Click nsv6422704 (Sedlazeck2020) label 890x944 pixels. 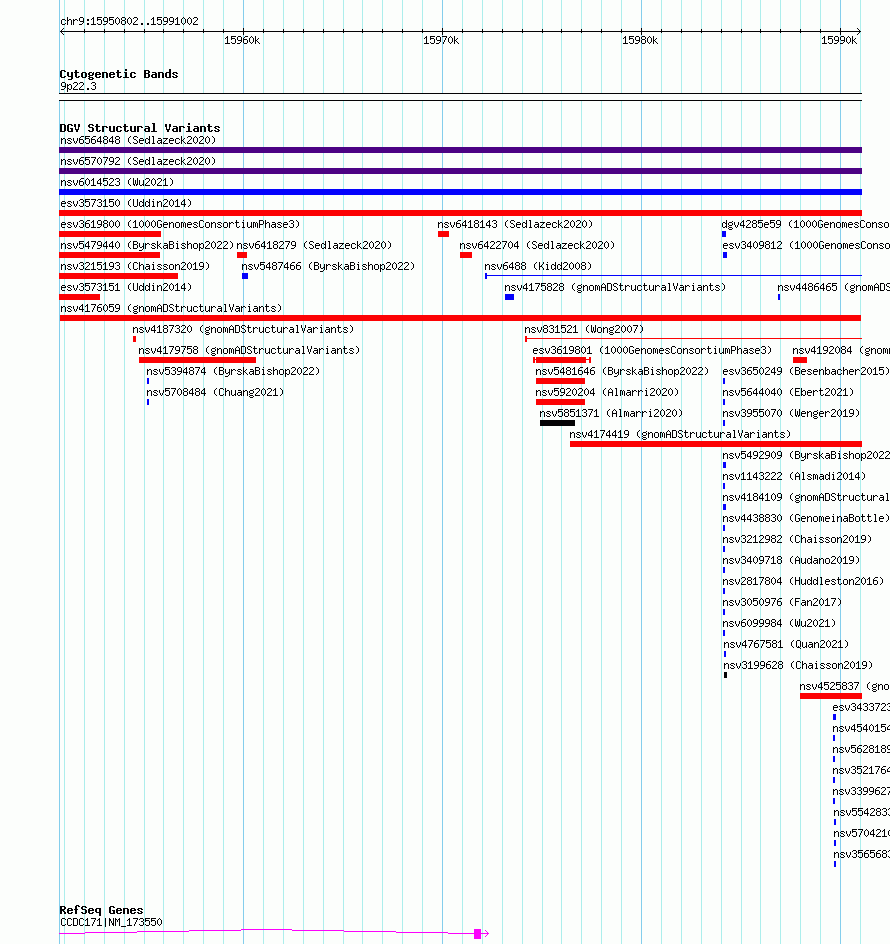click(537, 246)
